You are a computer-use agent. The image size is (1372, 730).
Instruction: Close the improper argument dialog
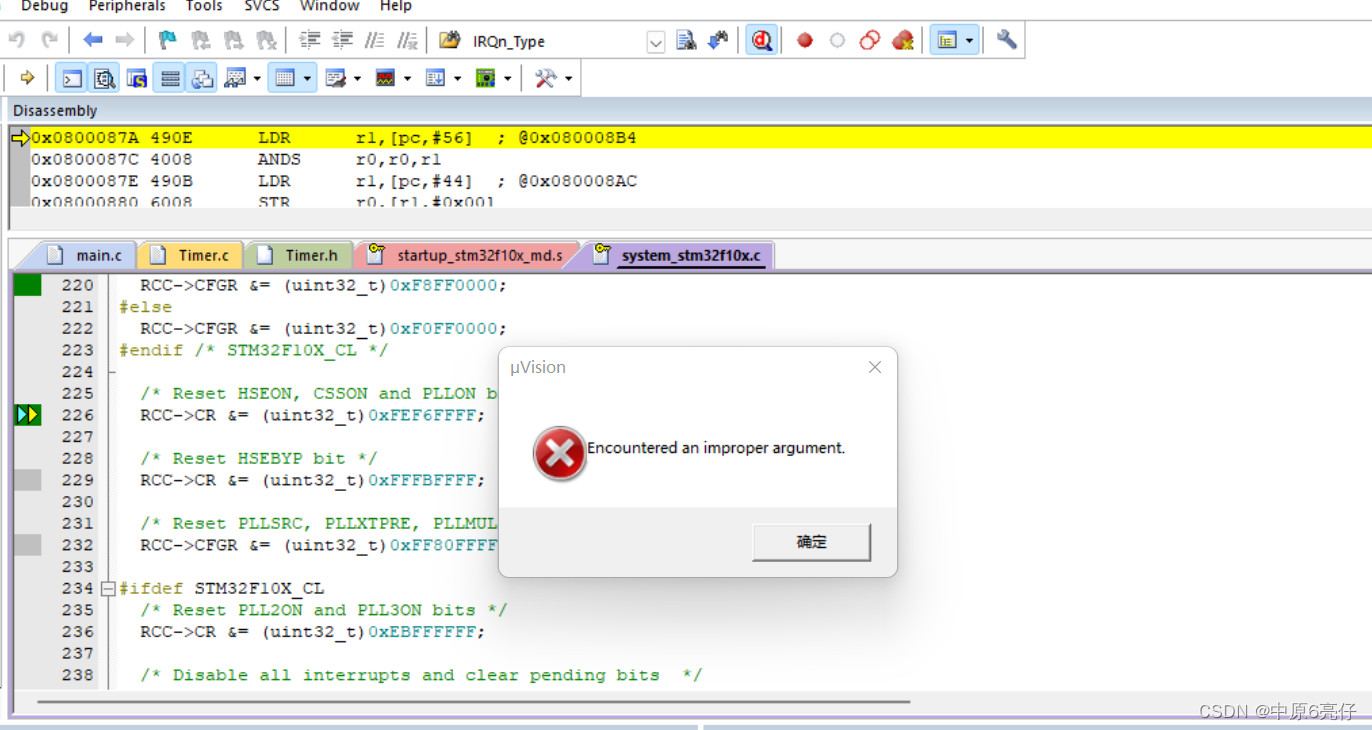pos(875,367)
